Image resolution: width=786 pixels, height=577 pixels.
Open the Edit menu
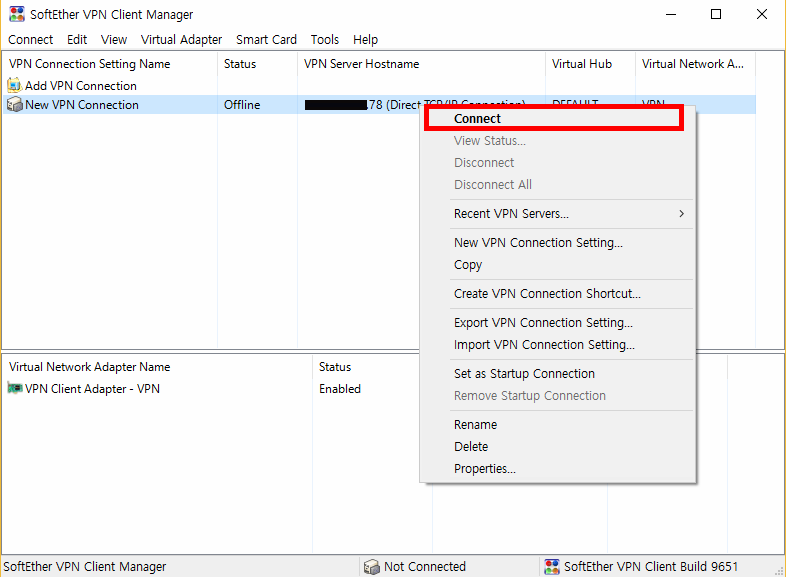[x=77, y=40]
